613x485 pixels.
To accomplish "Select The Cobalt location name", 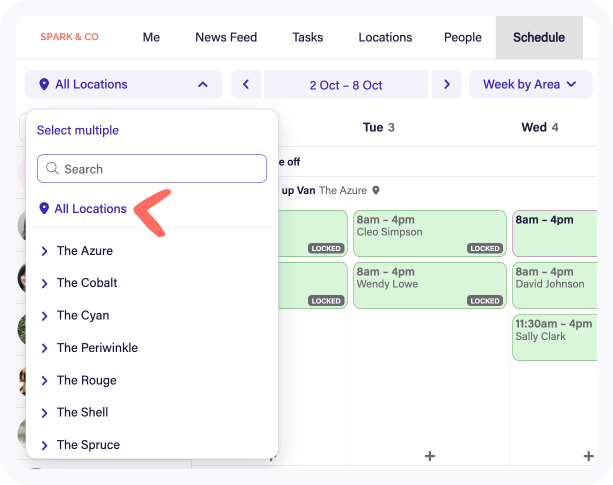I will pyautogui.click(x=87, y=283).
